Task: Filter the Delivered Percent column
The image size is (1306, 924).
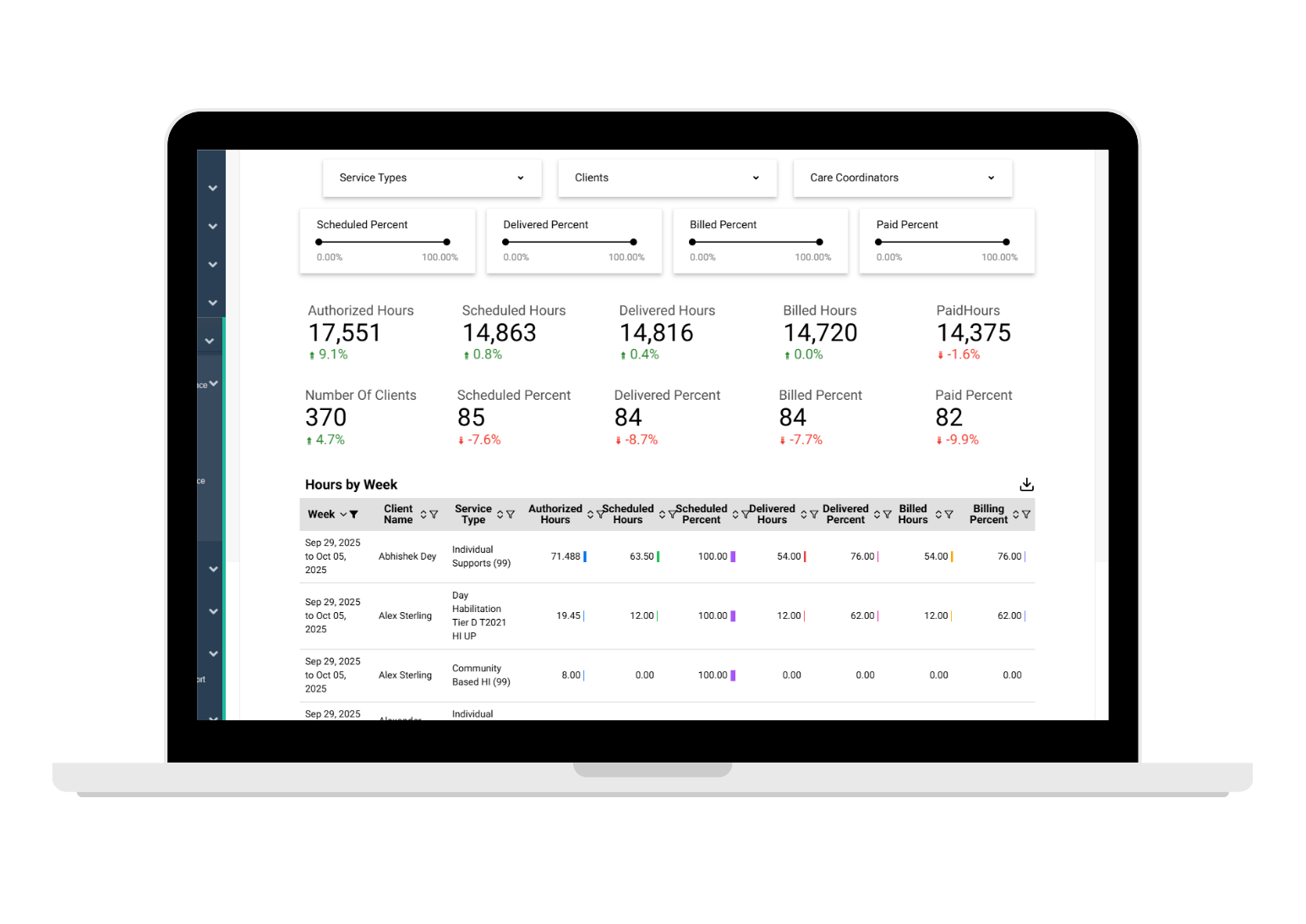Action: (x=887, y=515)
